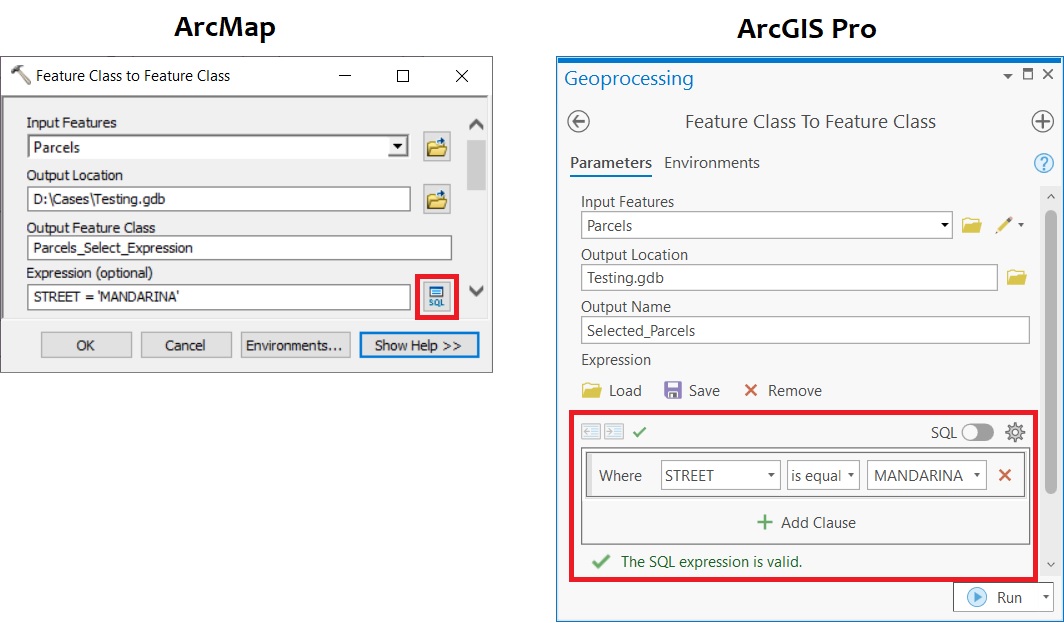This screenshot has height=623, width=1064.
Task: Click the indent clause icon
Action: (614, 432)
